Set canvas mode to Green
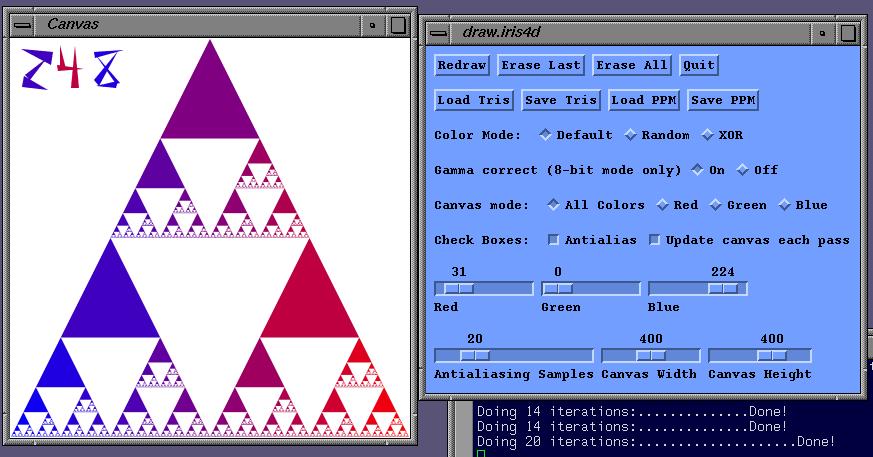873x457 pixels. point(716,205)
